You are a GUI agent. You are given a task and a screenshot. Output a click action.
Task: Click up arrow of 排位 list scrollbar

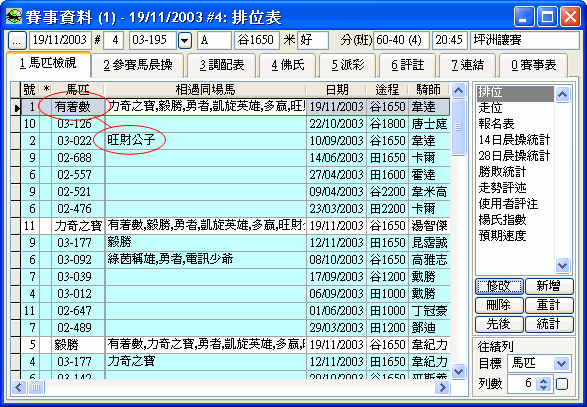click(x=562, y=94)
